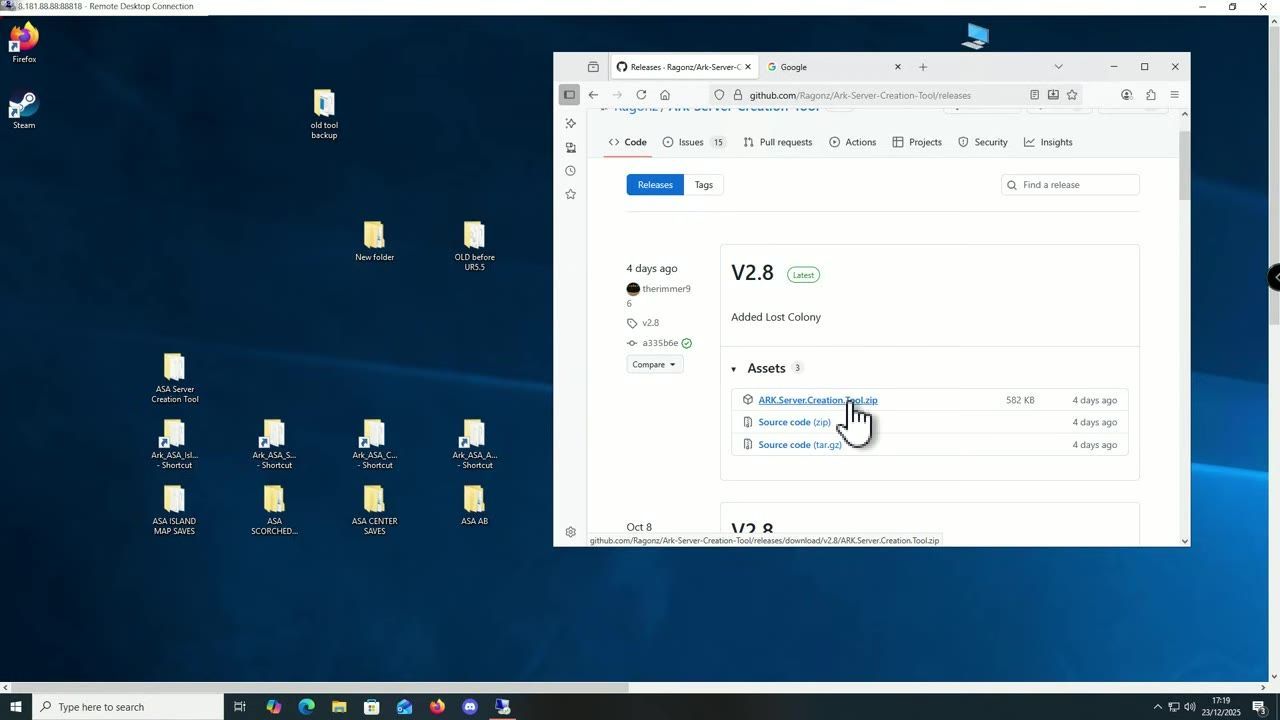This screenshot has width=1280, height=720.
Task: Open the Firefox account icon
Action: point(1126,95)
